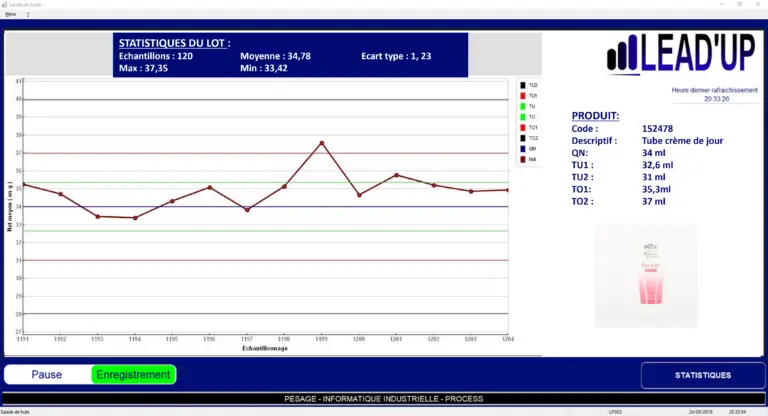768x416 pixels.
Task: Click the TO green legend swatch
Action: [x=523, y=117]
